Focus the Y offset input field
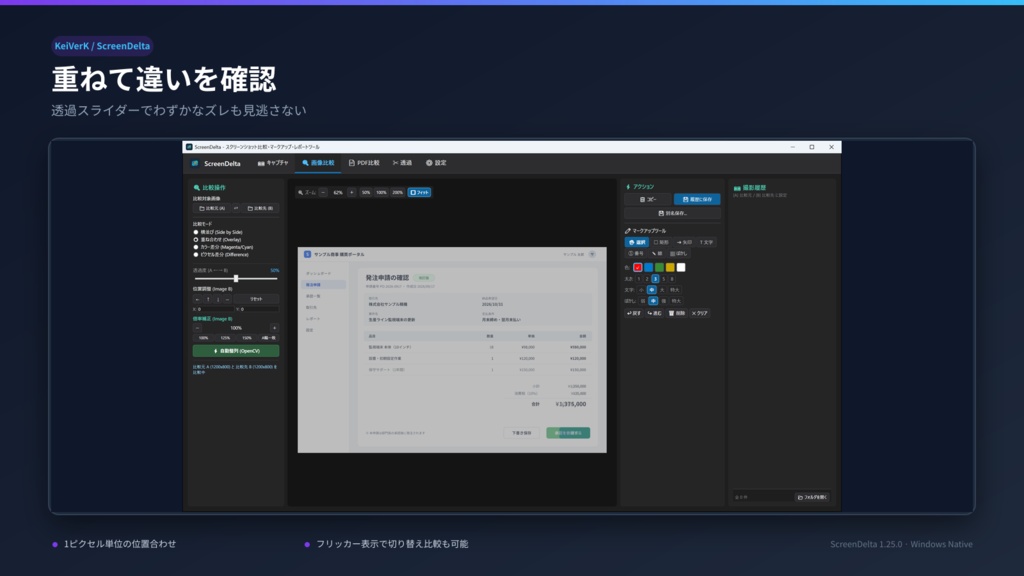This screenshot has height=576, width=1024. 259,310
